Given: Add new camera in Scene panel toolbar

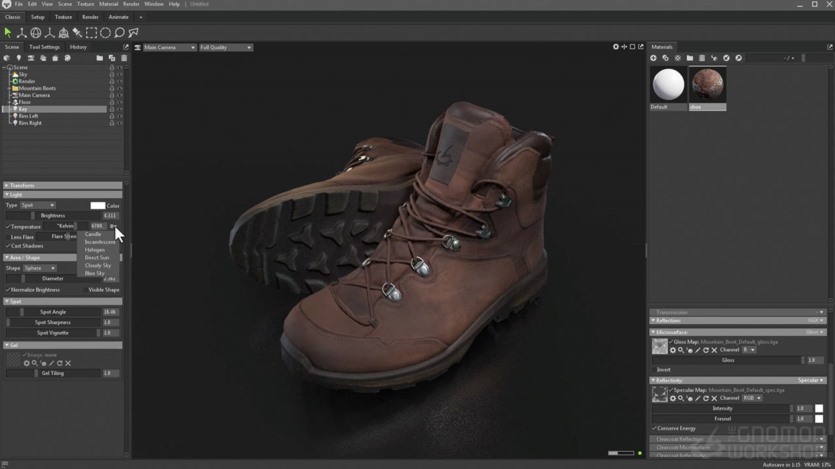Looking at the screenshot, I should [31, 58].
